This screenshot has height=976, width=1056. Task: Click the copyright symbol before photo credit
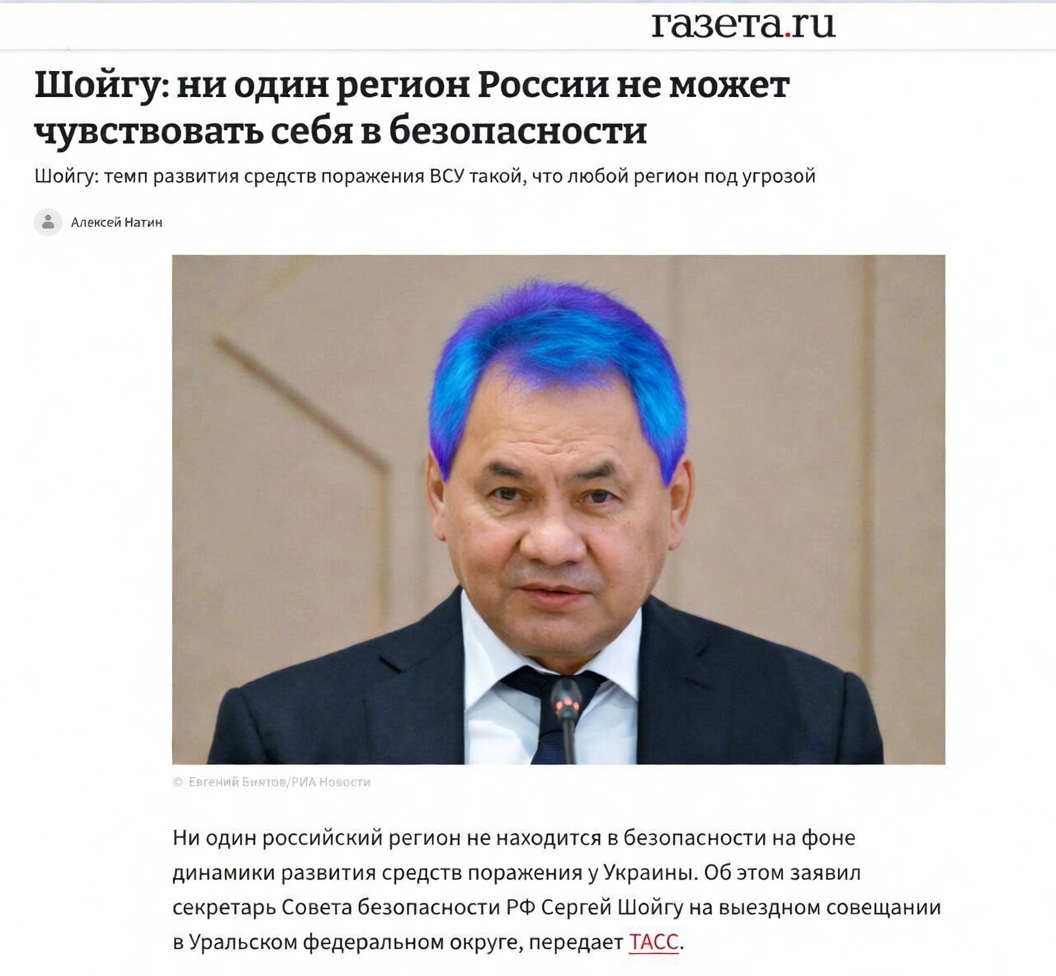[x=178, y=782]
